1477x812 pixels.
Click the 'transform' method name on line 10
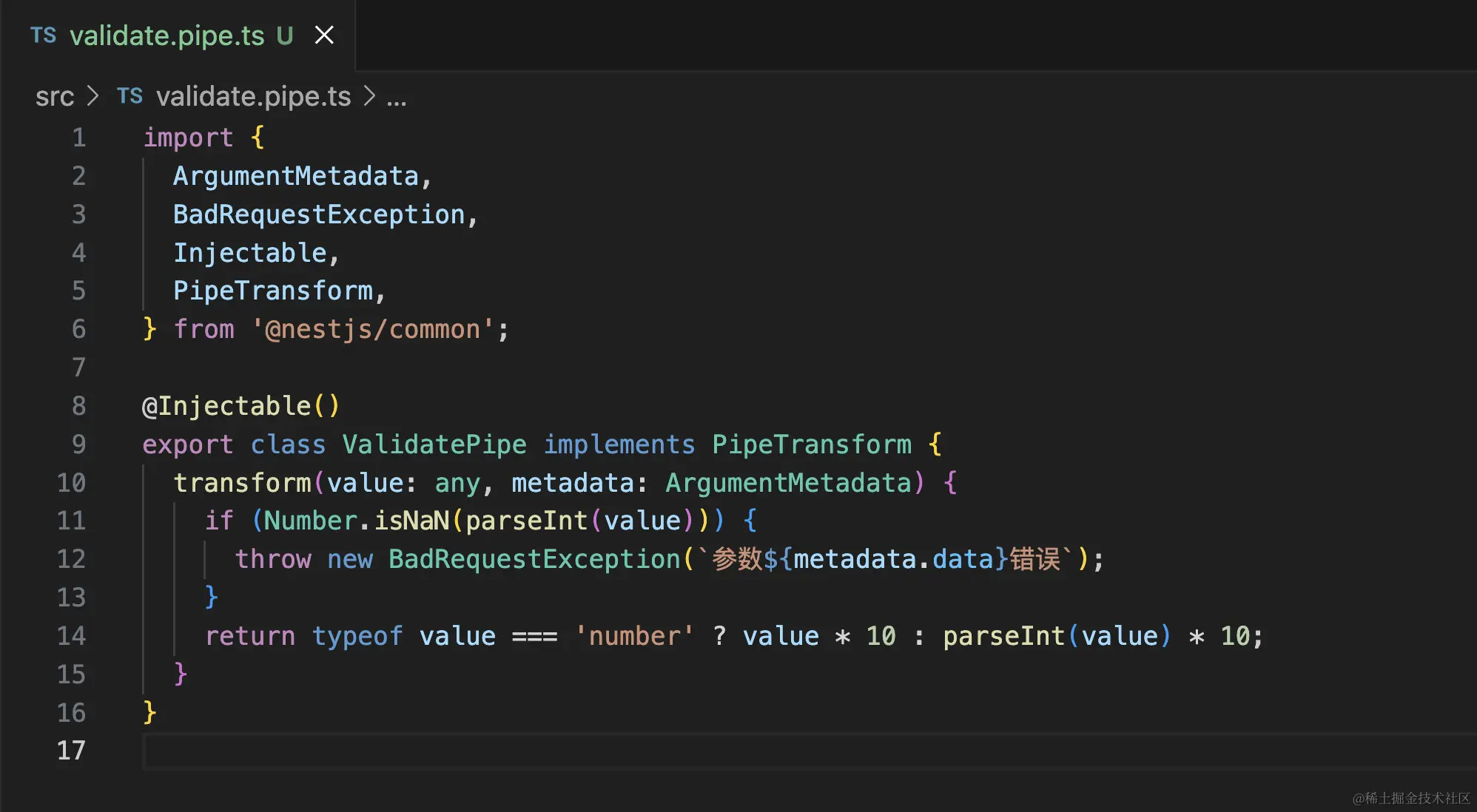click(242, 483)
